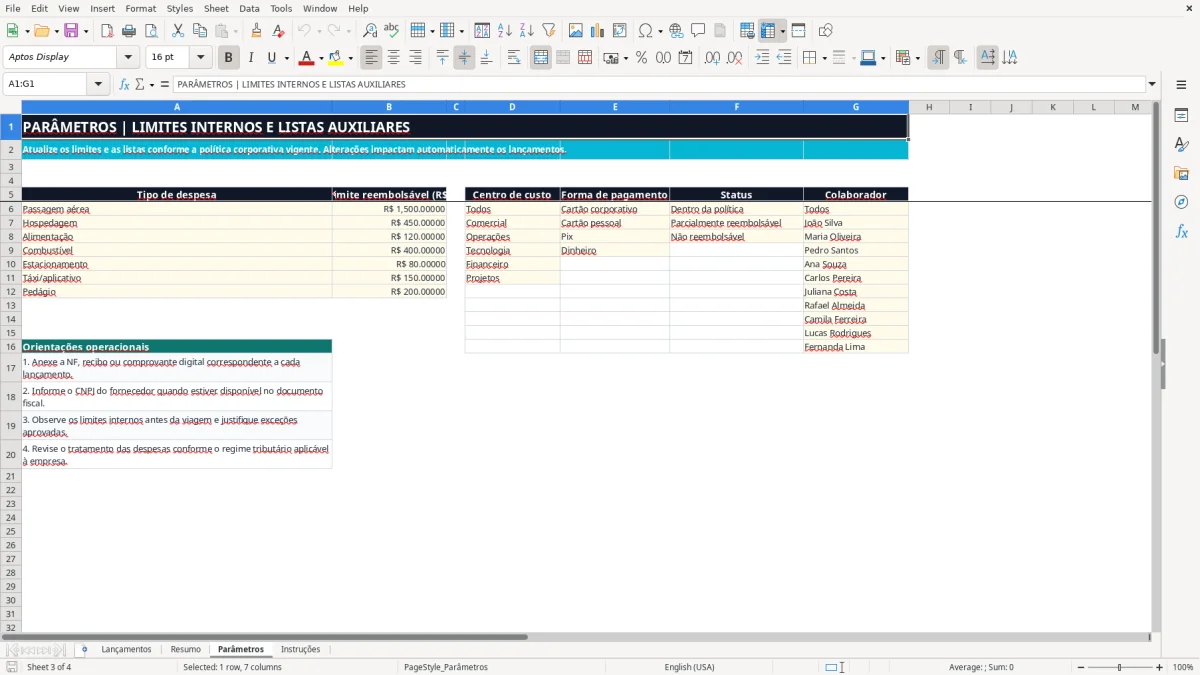Click the vertical scrollbar
The height and width of the screenshot is (675, 1200).
1157,367
